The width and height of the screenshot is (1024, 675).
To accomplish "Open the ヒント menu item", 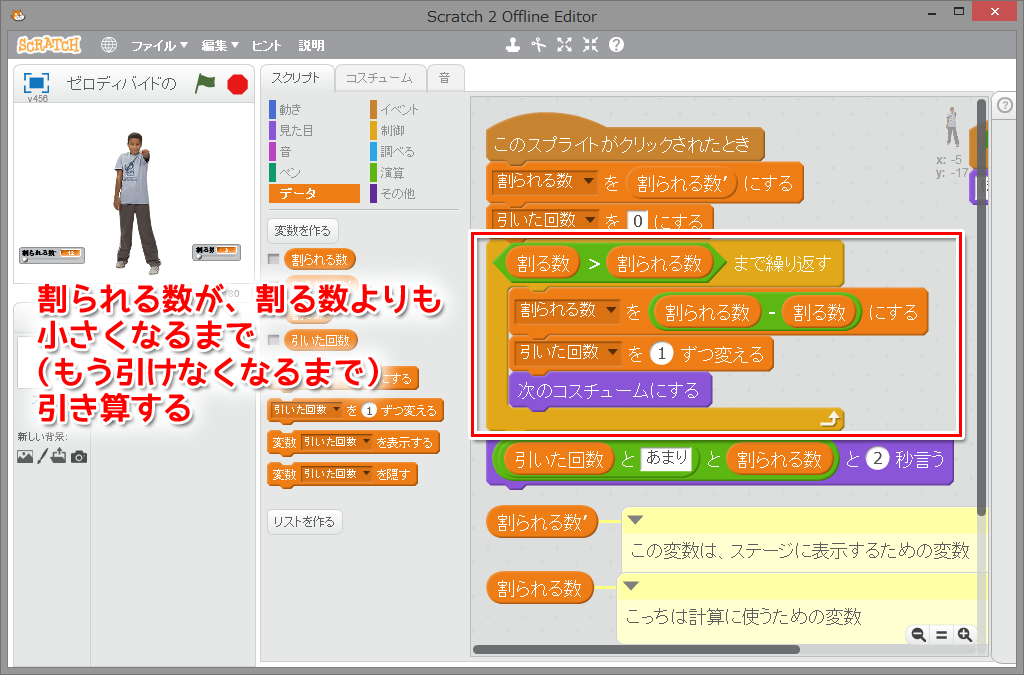I will [266, 45].
